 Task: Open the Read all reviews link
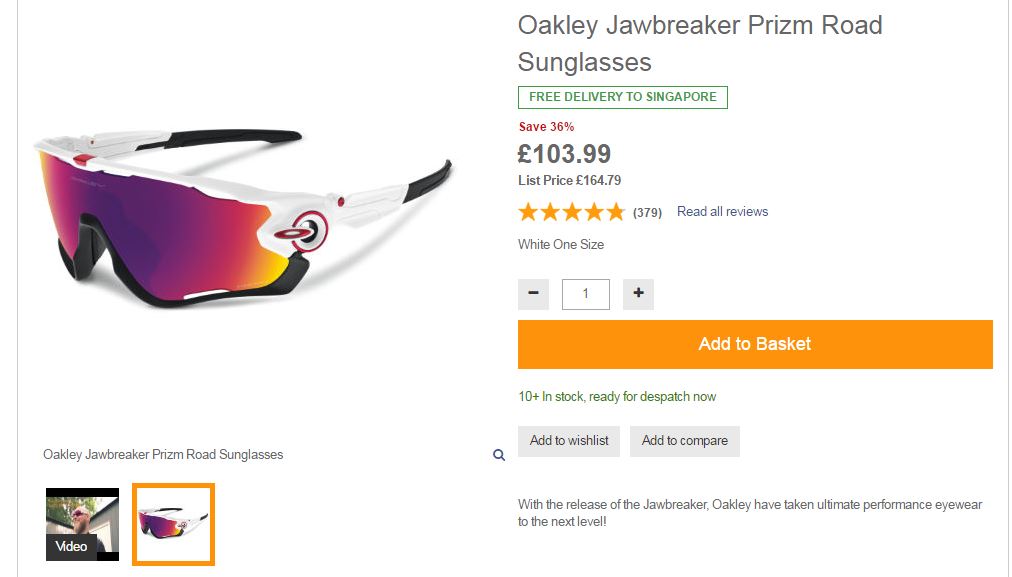[722, 212]
